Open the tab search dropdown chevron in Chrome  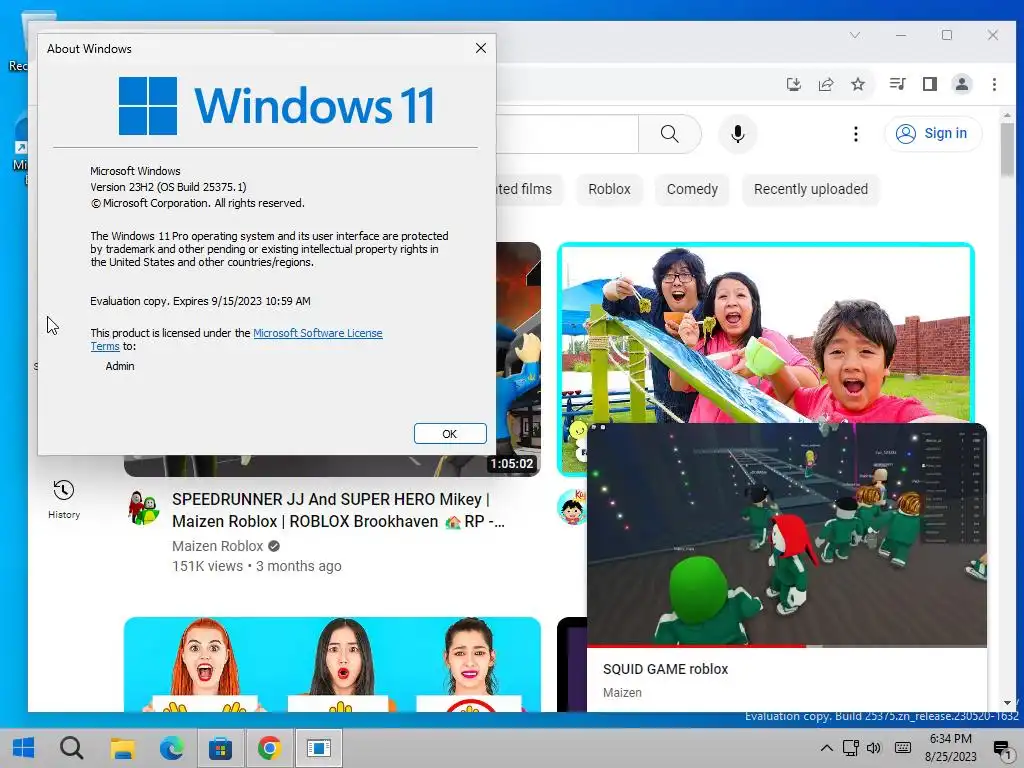pyautogui.click(x=855, y=35)
